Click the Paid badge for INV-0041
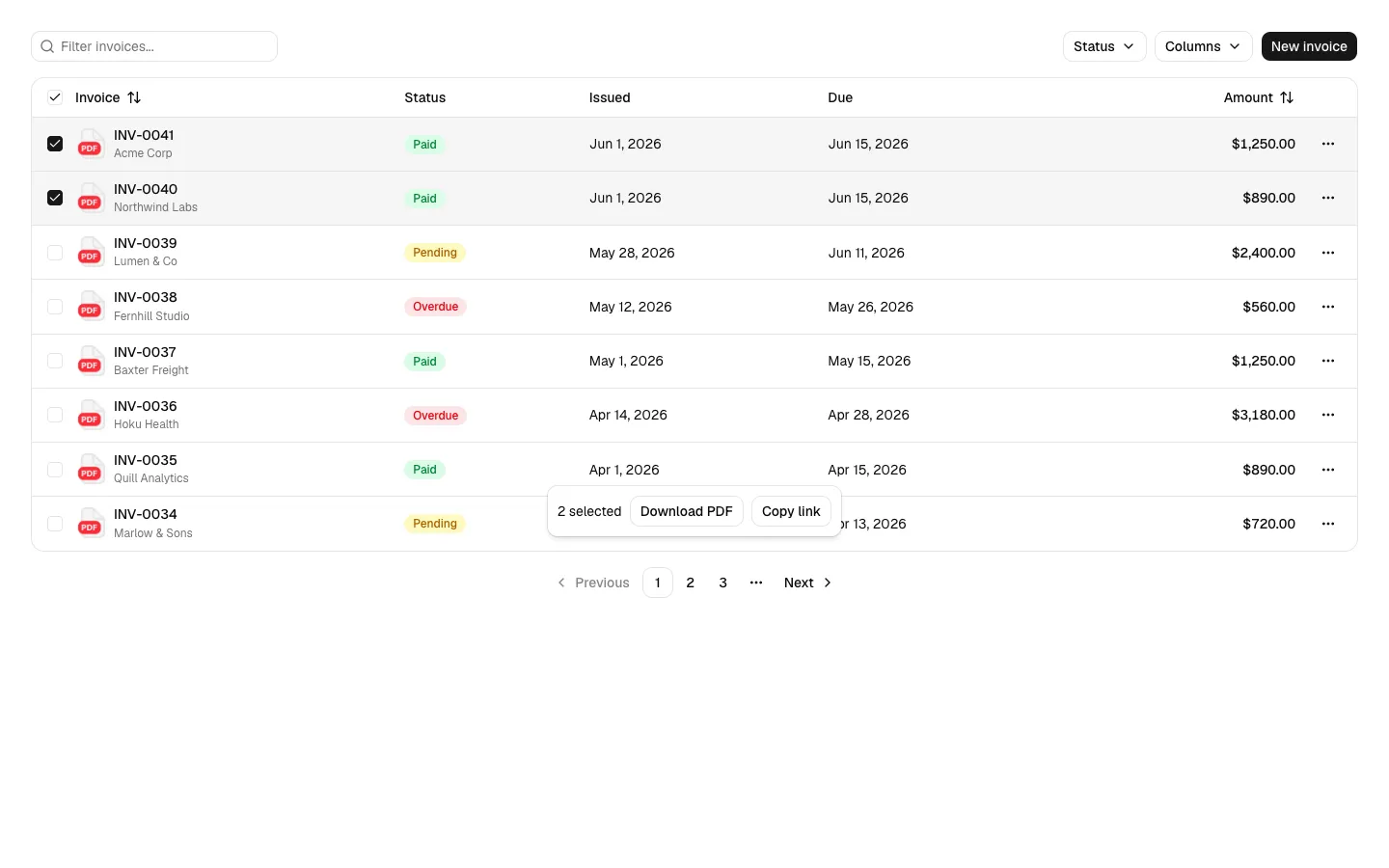The image size is (1389, 868). tap(424, 145)
